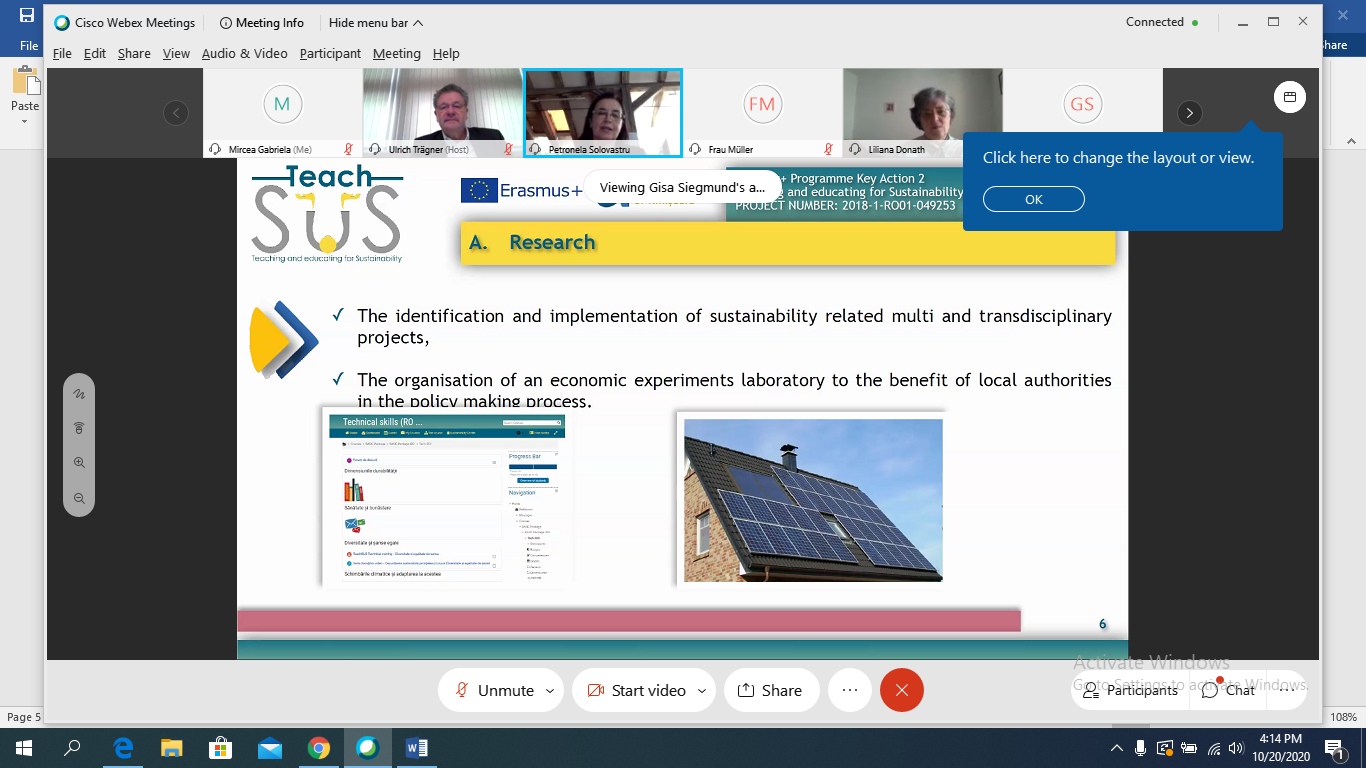Viewport: 1366px width, 768px height.
Task: Click OK on the layout tooltip
Action: pyautogui.click(x=1034, y=199)
